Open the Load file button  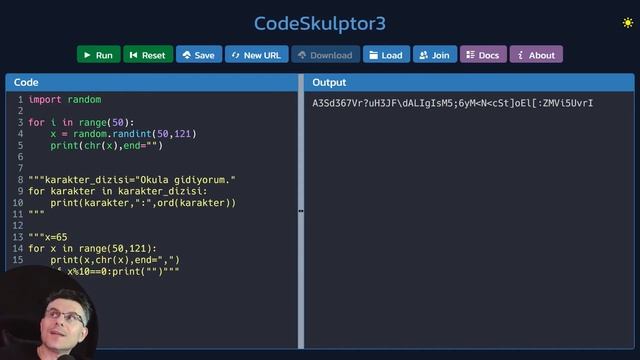[386, 55]
